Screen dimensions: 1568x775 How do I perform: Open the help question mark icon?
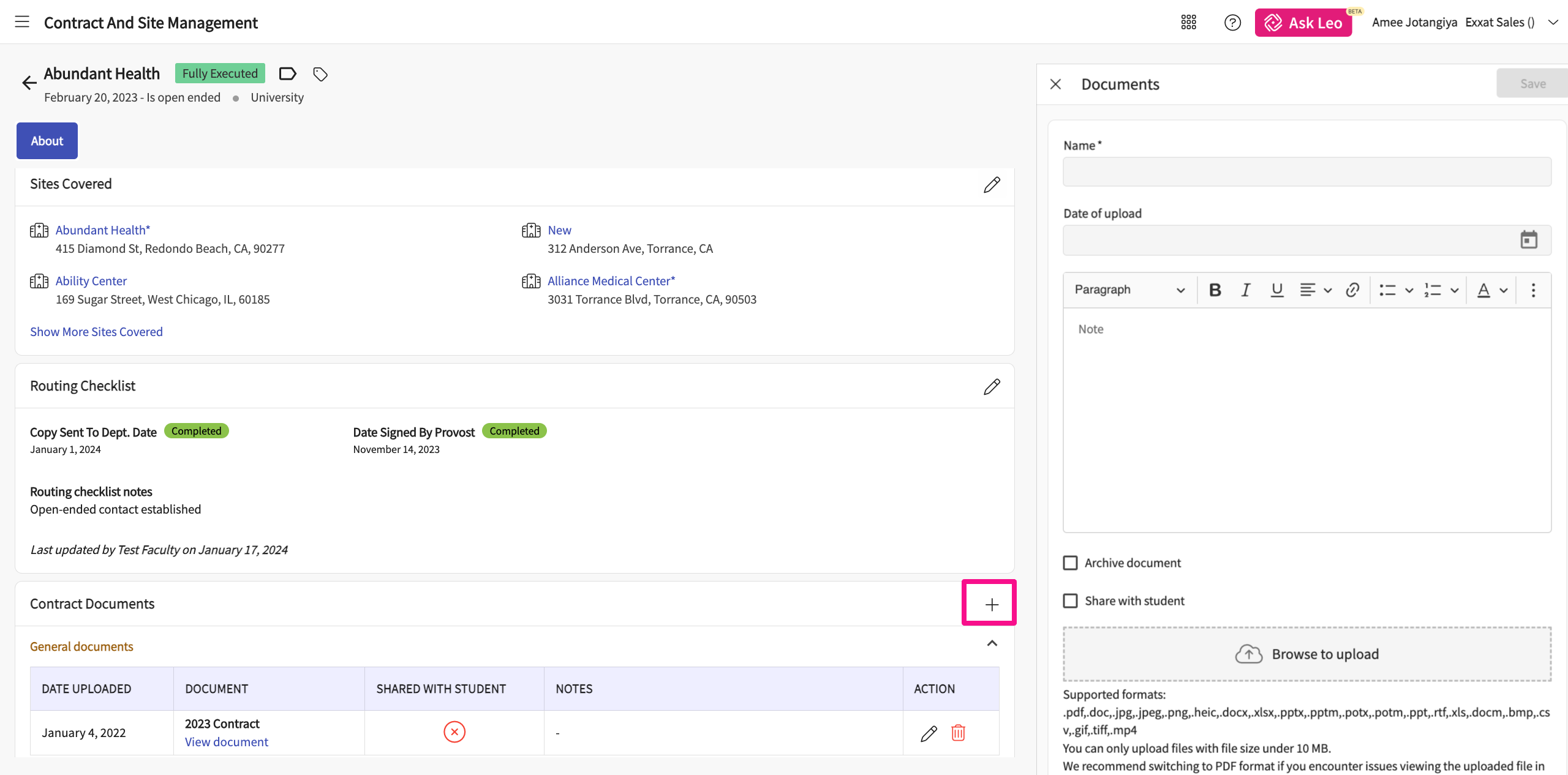[x=1232, y=23]
